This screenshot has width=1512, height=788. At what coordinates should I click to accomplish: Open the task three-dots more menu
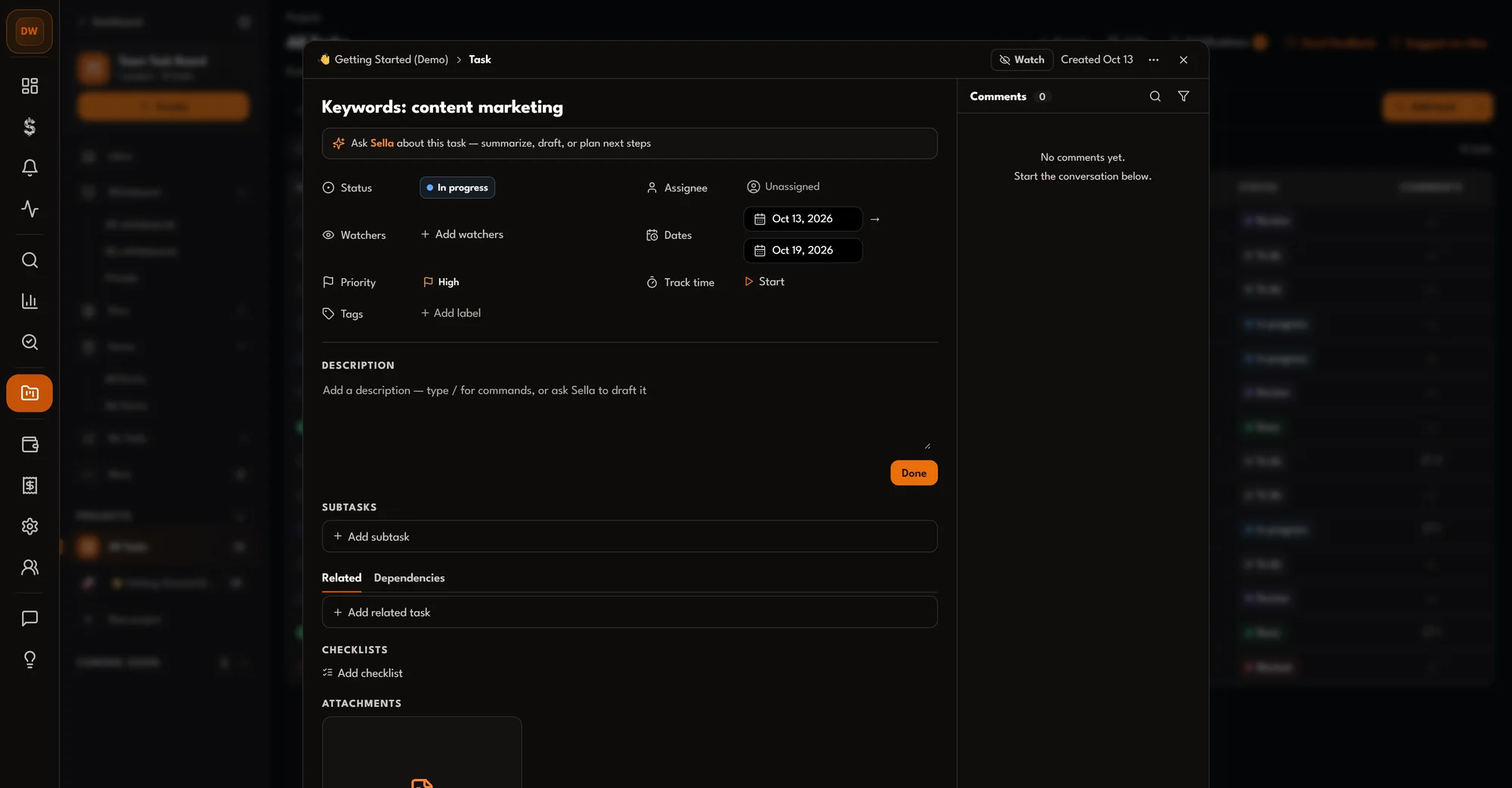(1154, 60)
